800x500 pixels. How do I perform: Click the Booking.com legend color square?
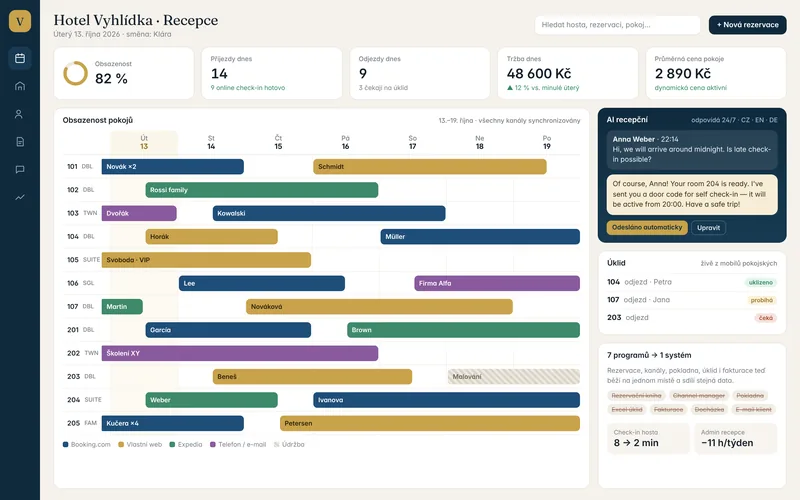[x=65, y=444]
